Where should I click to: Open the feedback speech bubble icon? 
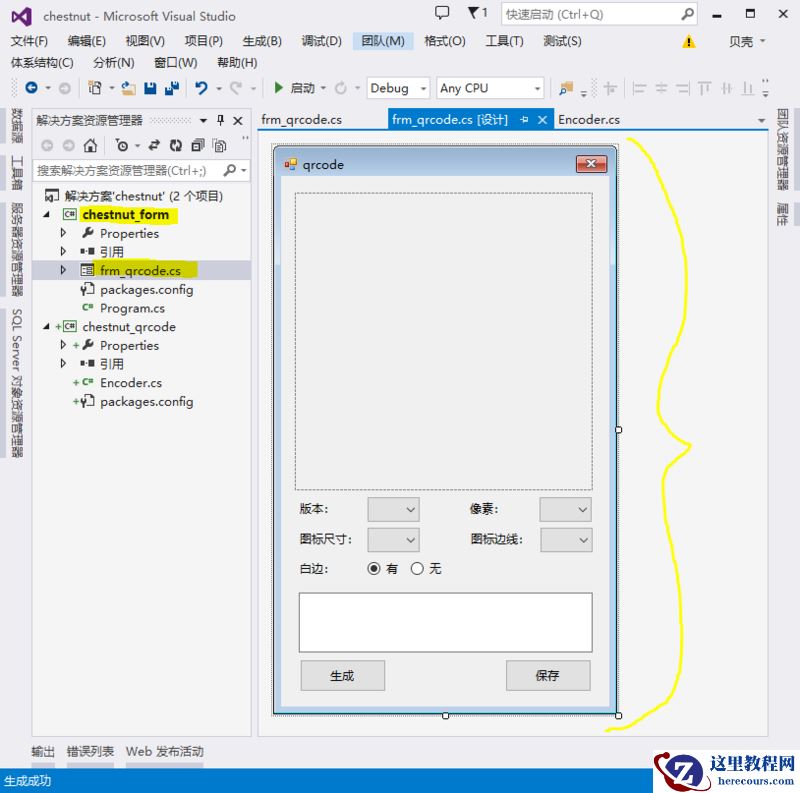442,13
